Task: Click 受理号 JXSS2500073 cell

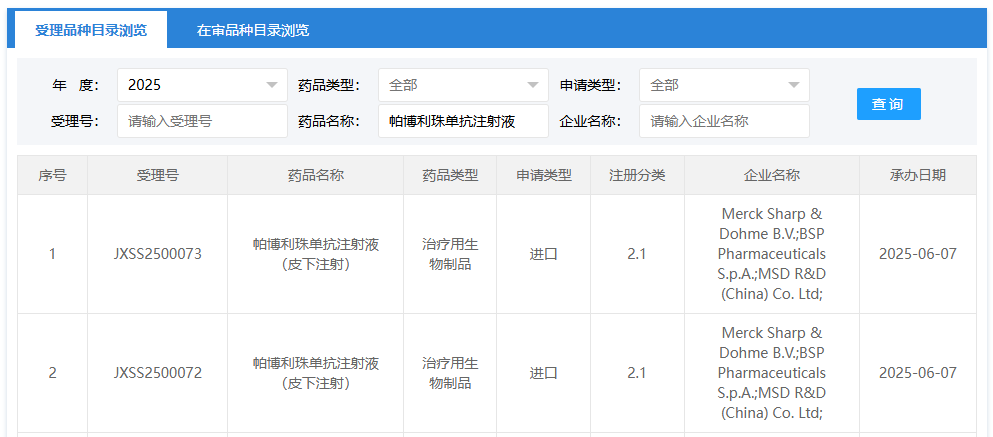Action: click(x=157, y=254)
